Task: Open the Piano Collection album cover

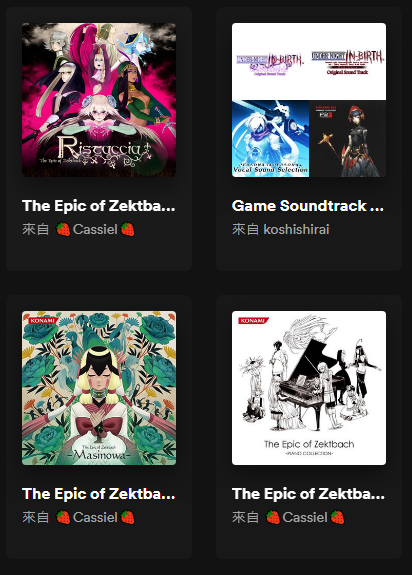Action: point(309,388)
